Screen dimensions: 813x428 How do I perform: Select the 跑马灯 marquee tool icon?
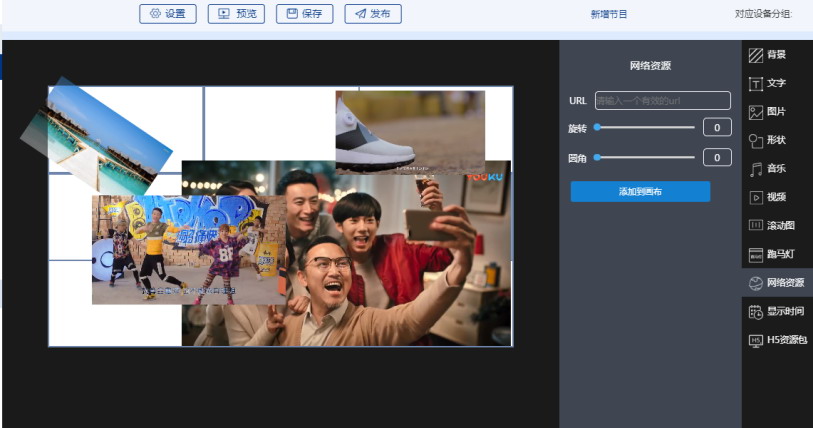[x=756, y=255]
